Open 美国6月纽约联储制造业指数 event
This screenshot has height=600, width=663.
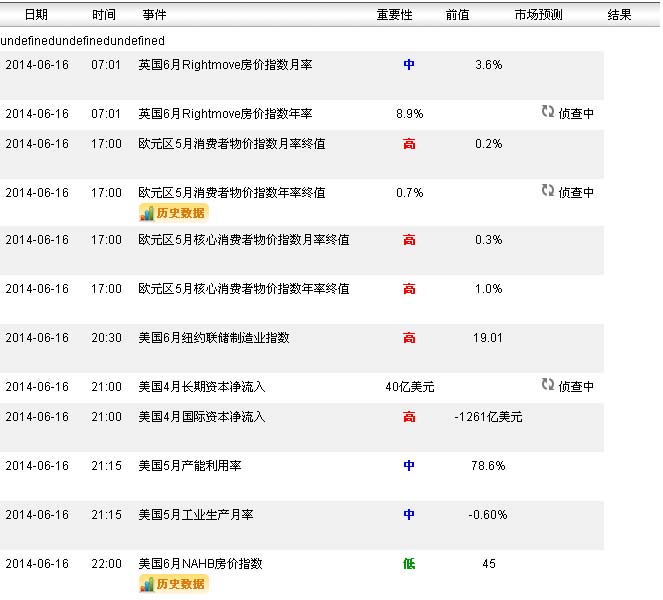(214, 338)
